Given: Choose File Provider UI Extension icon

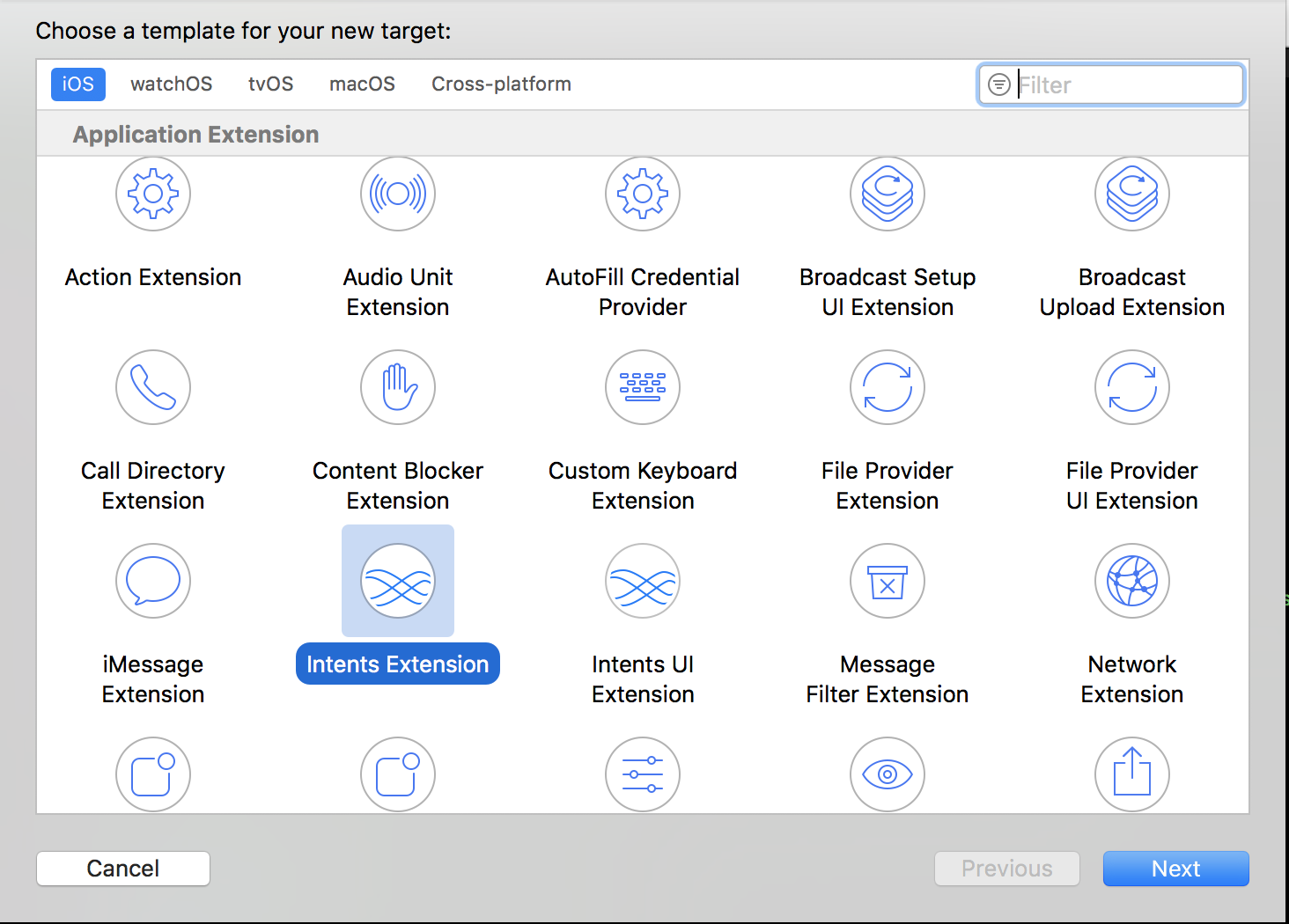Looking at the screenshot, I should (x=1132, y=387).
